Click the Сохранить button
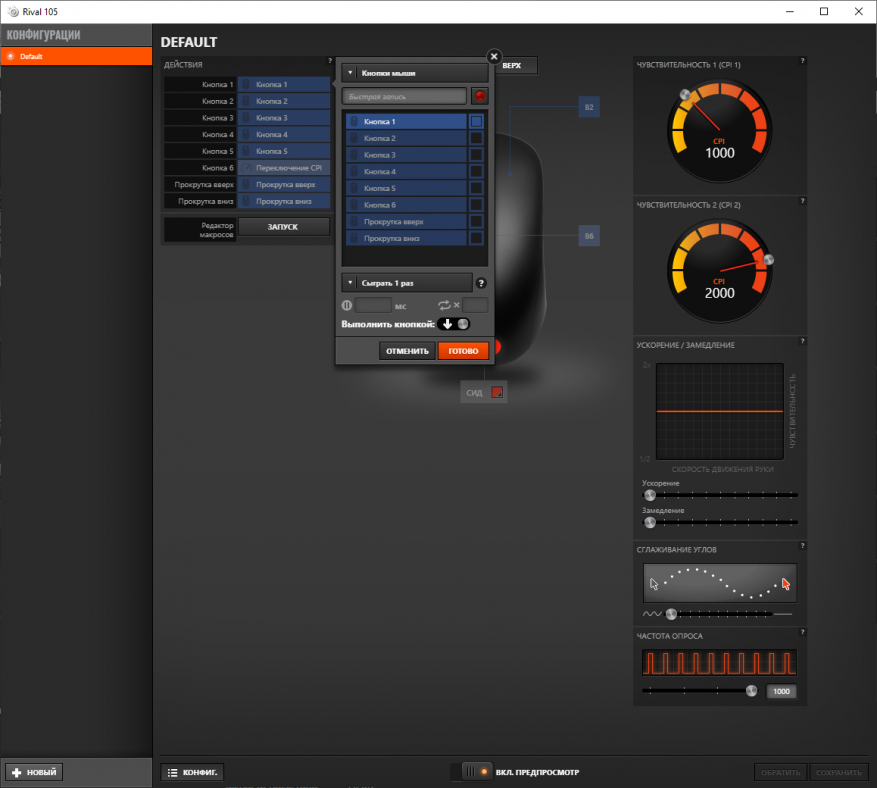Image resolution: width=877 pixels, height=788 pixels. [x=838, y=772]
